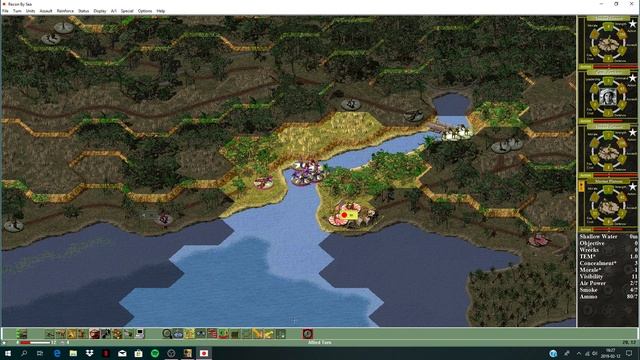Click the magnifying glass zoom toolbar icon
Viewport: 640px width, 360px height.
[167, 334]
